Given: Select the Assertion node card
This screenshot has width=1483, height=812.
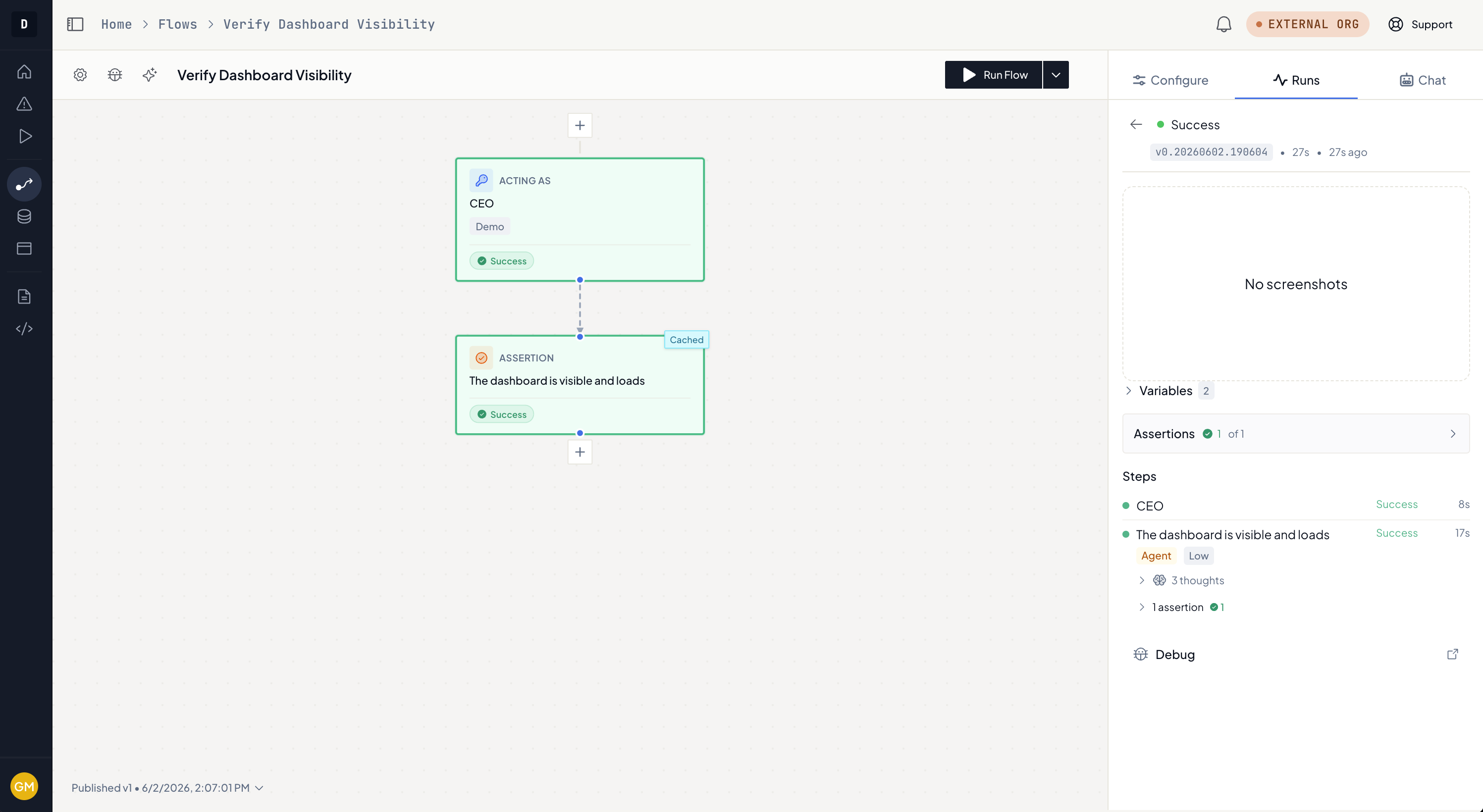Looking at the screenshot, I should coord(580,385).
